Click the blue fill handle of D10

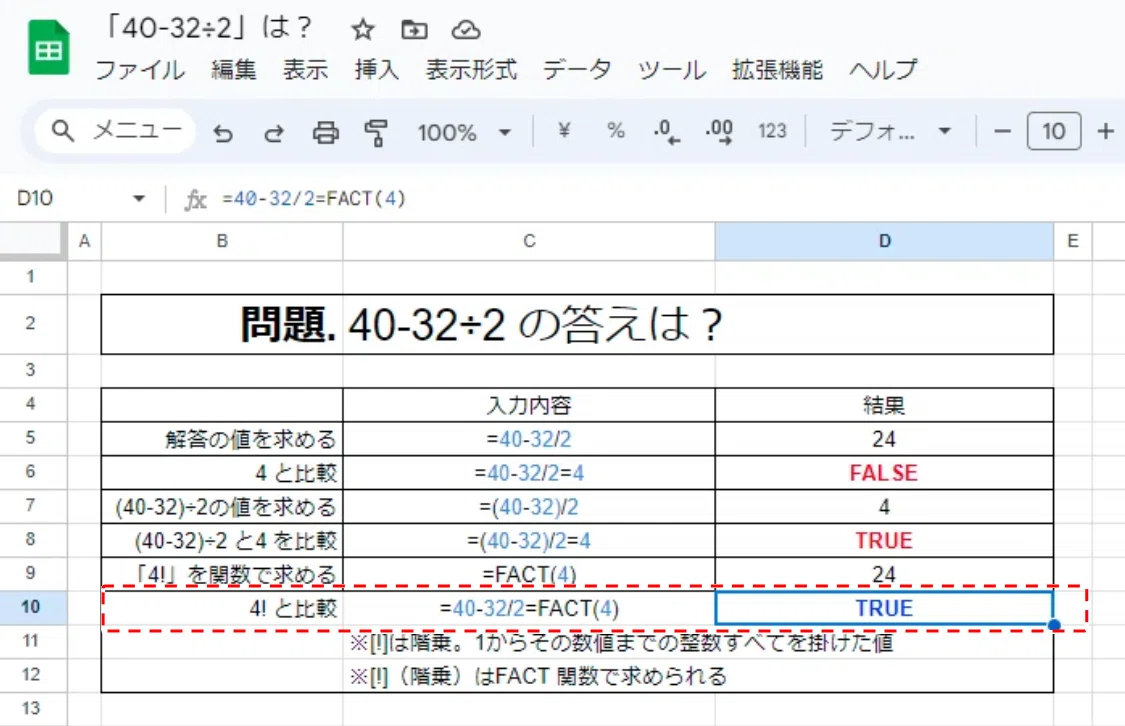pyautogui.click(x=1054, y=625)
